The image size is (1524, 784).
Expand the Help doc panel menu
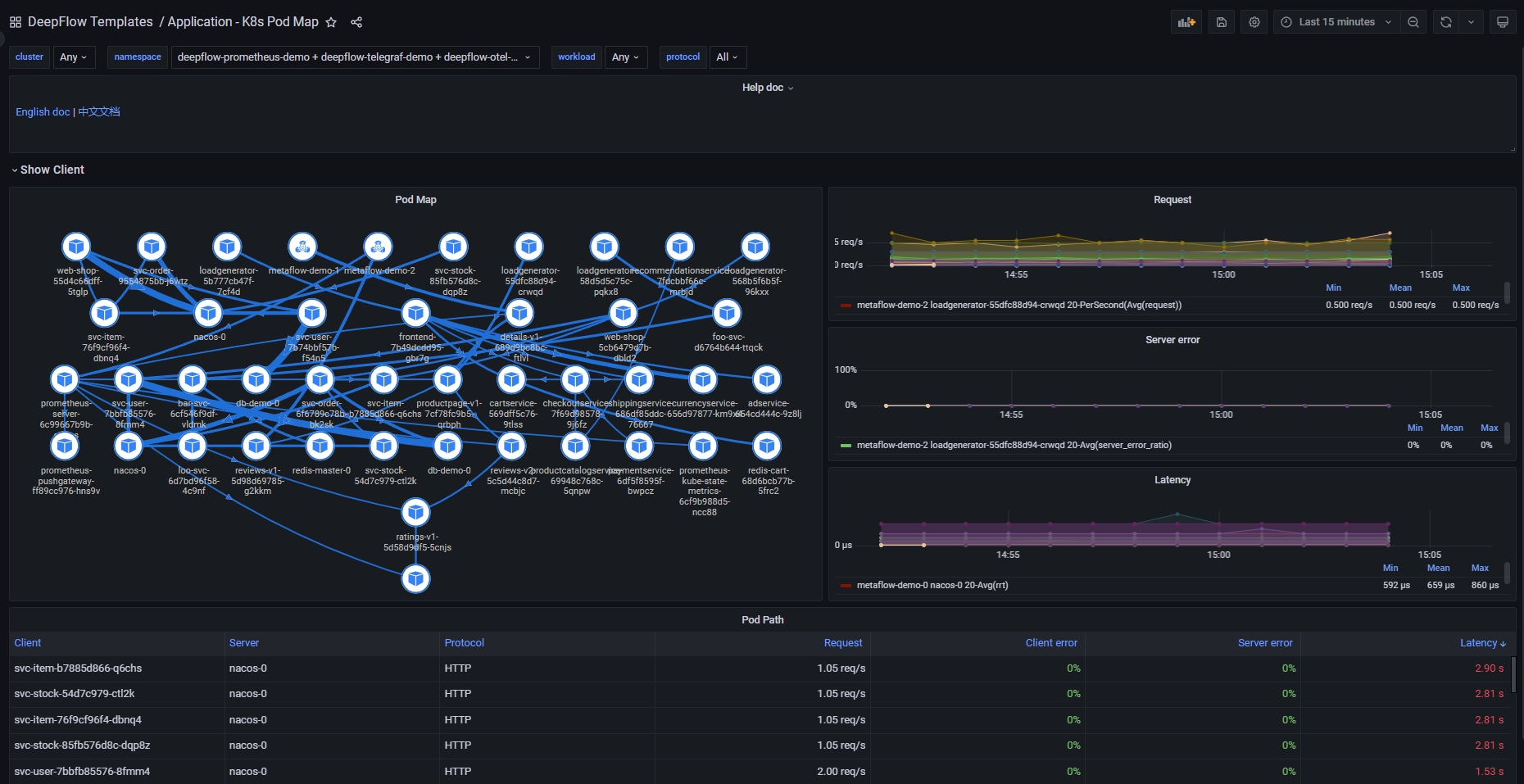pos(767,88)
